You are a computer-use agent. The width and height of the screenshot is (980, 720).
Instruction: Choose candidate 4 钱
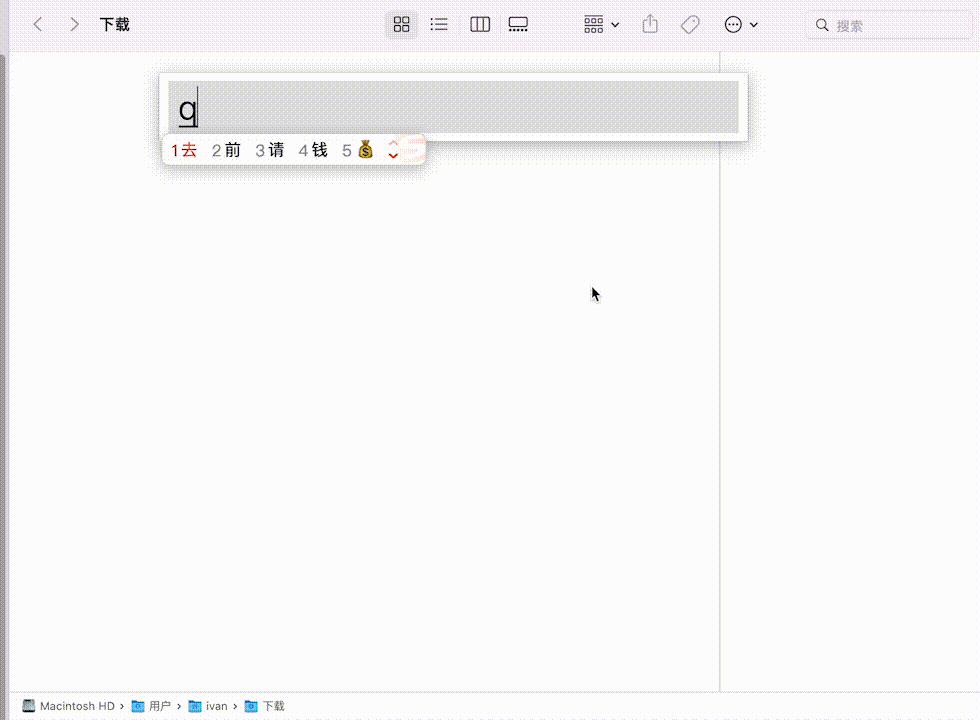[x=312, y=150]
